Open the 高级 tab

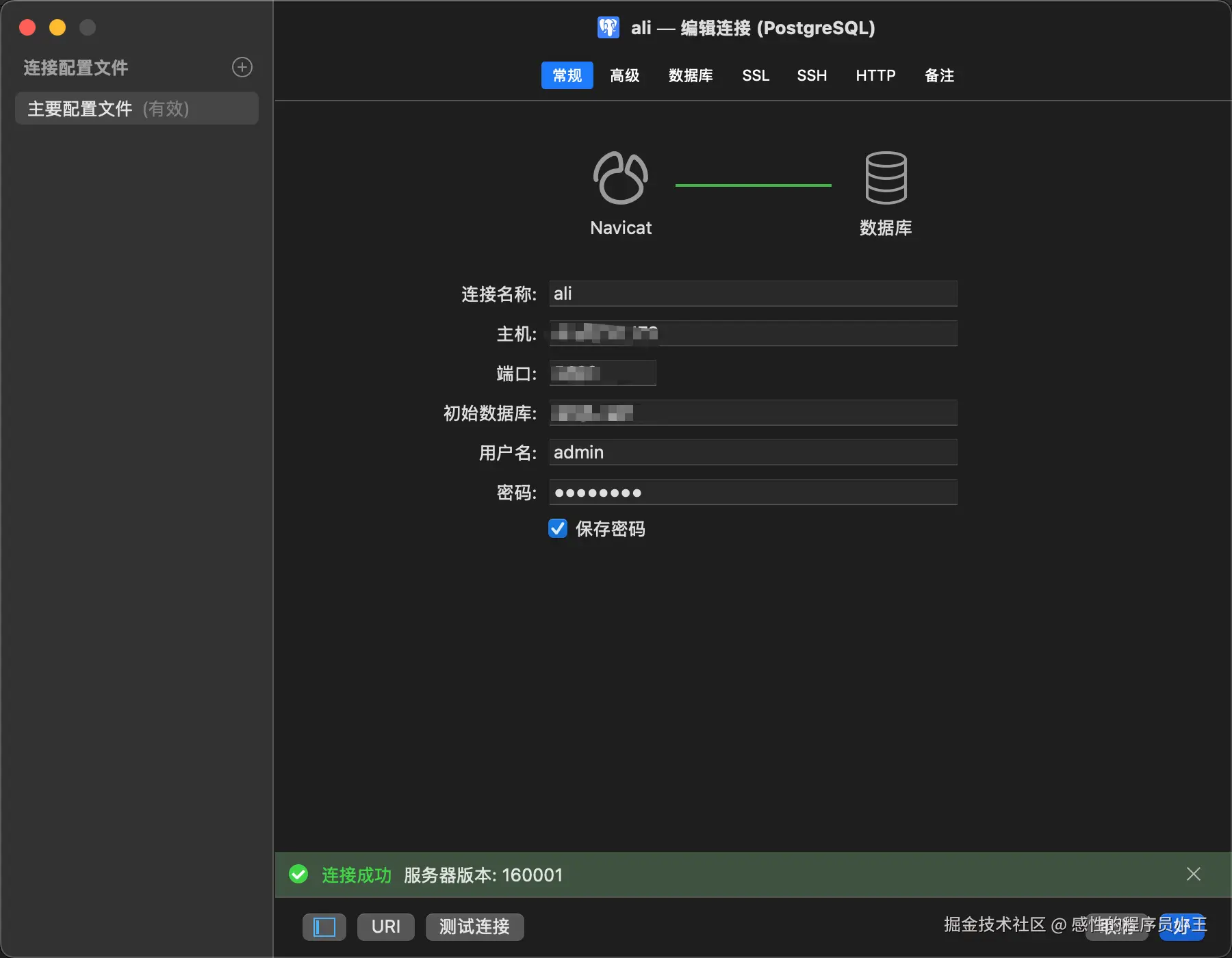[x=625, y=75]
